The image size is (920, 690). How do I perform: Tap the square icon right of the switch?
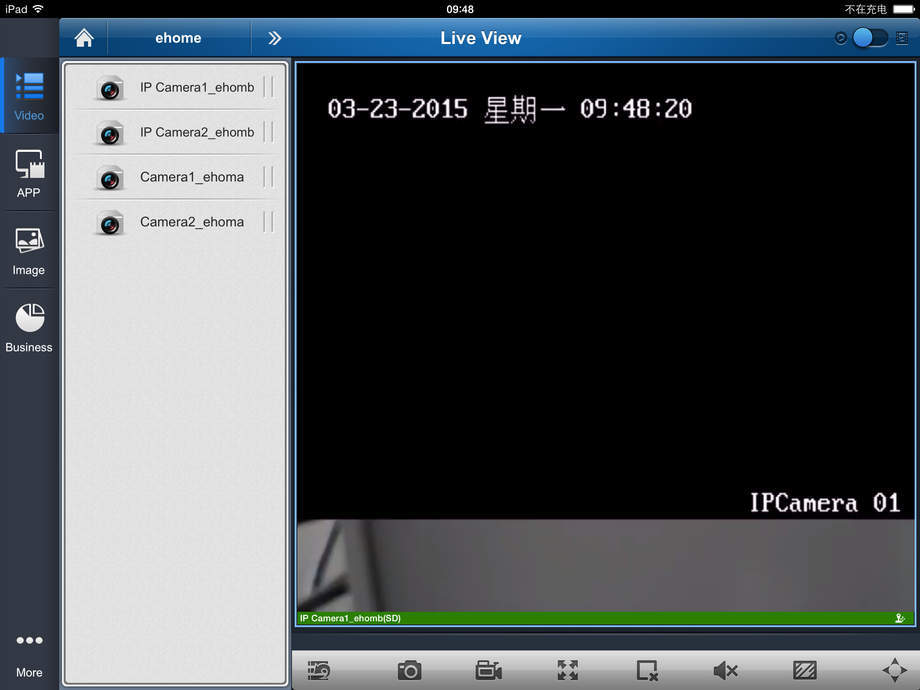(902, 38)
